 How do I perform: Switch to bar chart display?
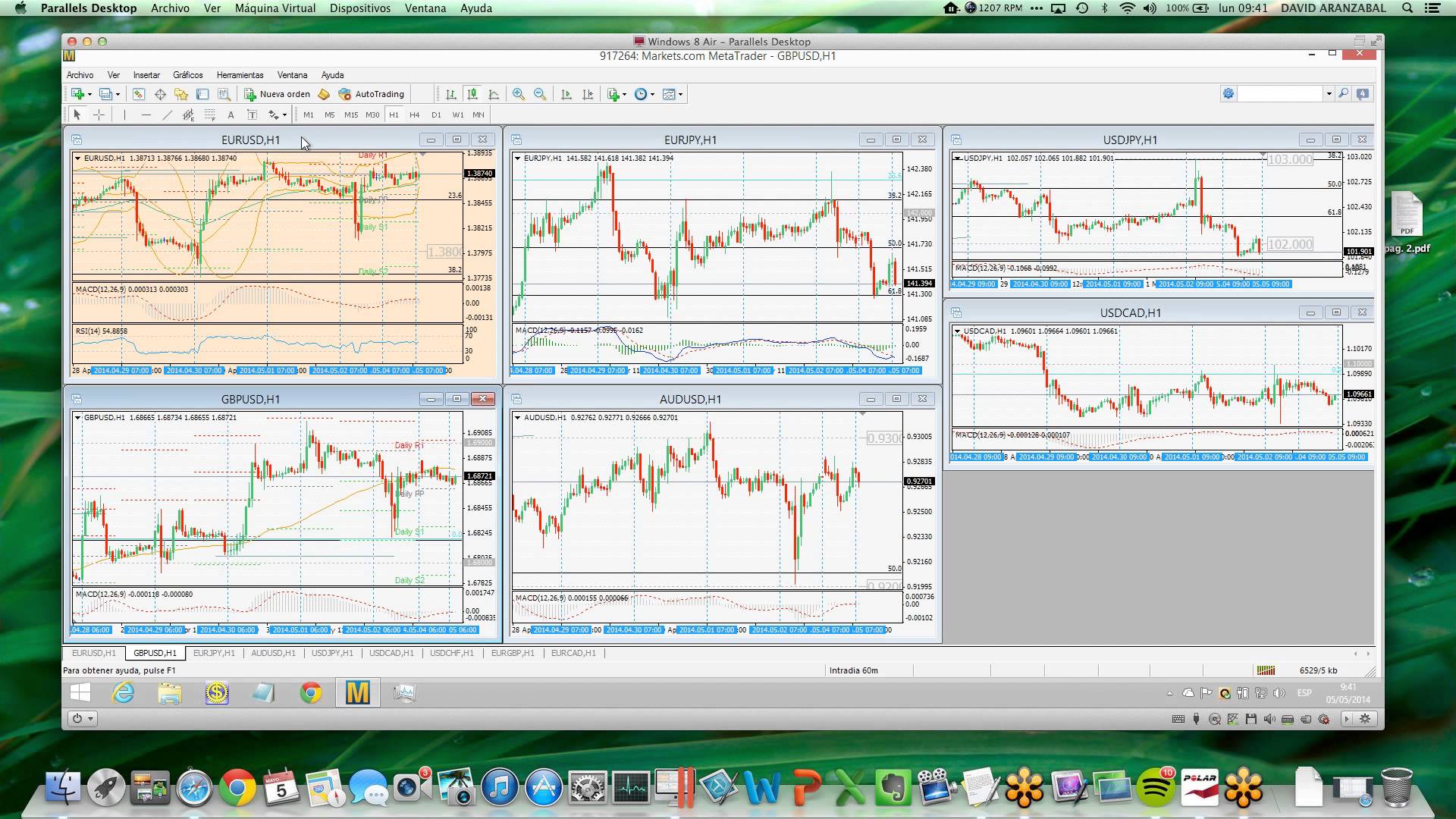[451, 94]
